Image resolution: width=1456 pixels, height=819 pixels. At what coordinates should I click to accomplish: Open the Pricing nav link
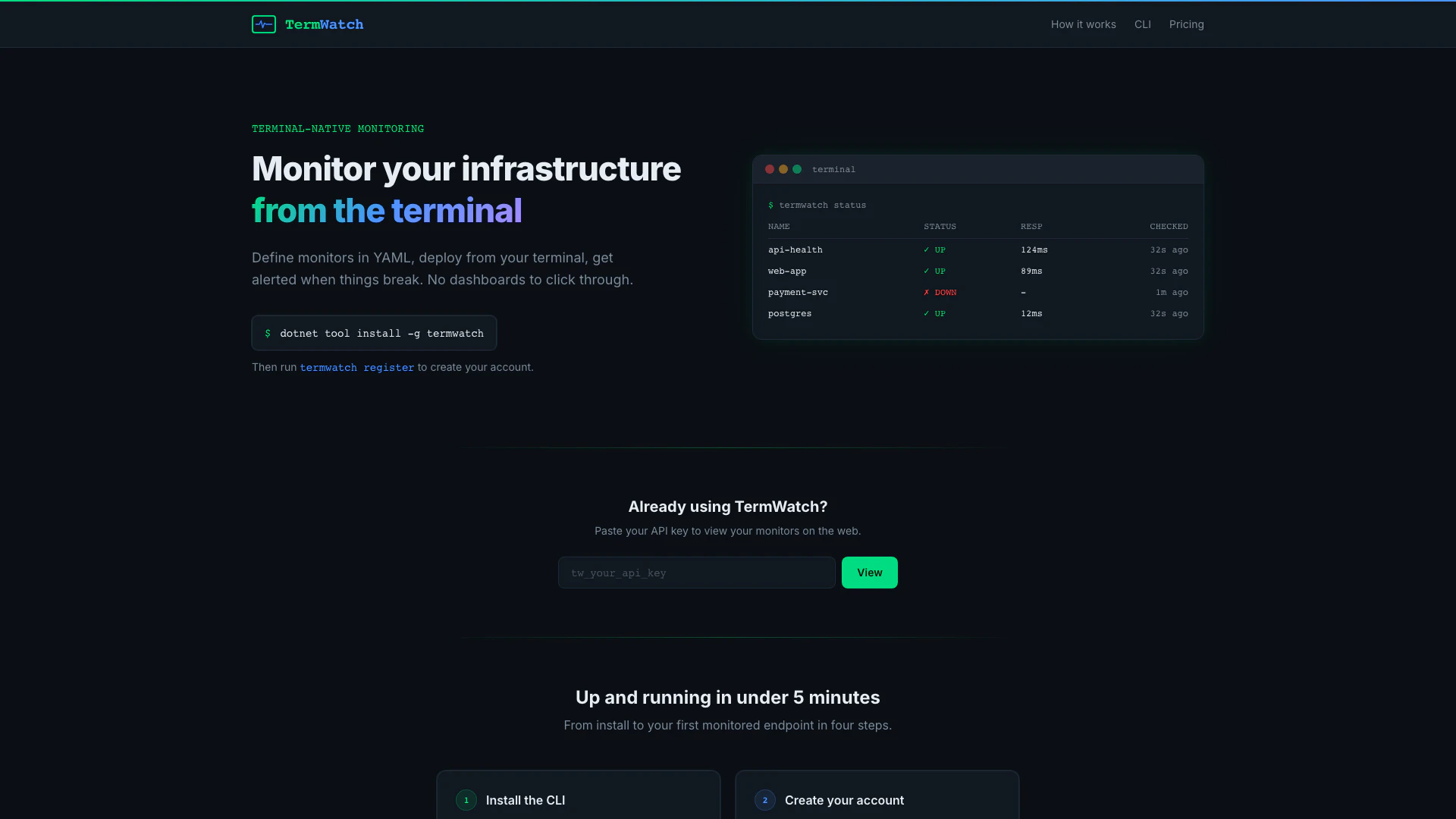[1186, 24]
